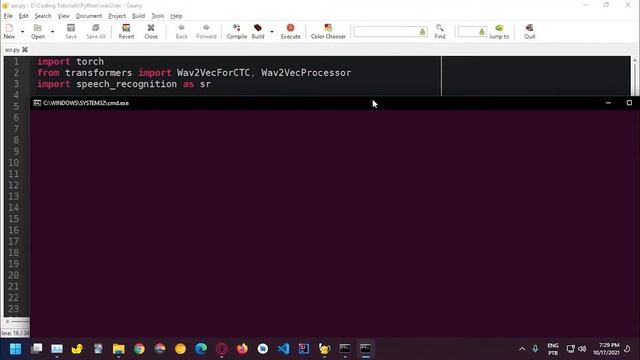Open the Color Chooser
This screenshot has height=360, width=640.
tap(328, 31)
